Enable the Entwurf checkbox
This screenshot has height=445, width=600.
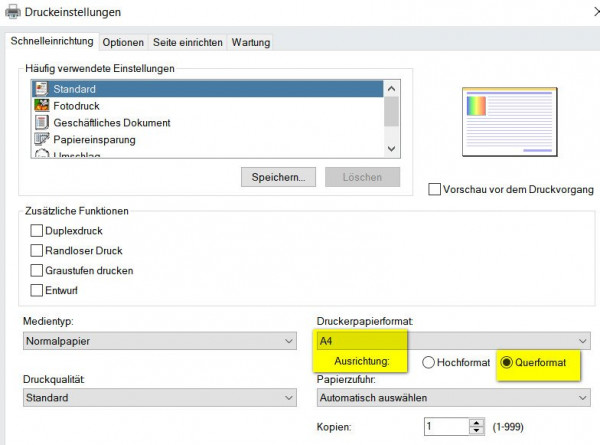(x=36, y=290)
